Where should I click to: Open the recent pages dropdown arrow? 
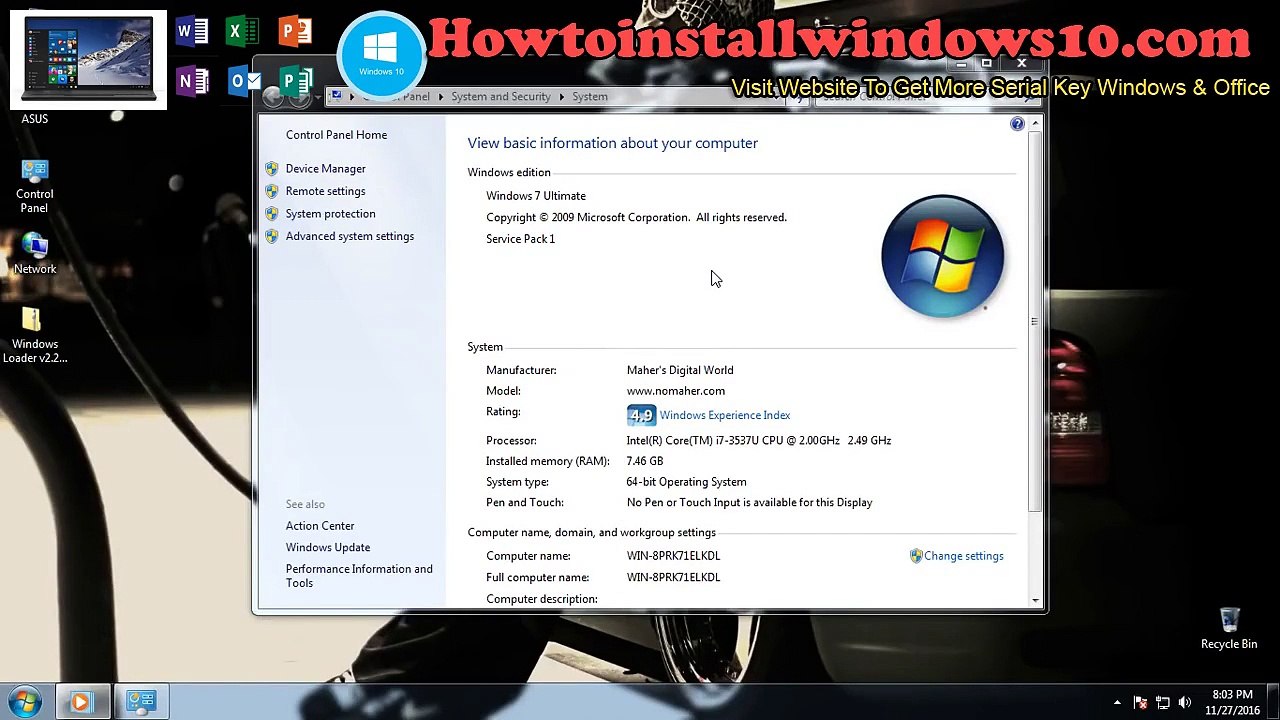(317, 97)
